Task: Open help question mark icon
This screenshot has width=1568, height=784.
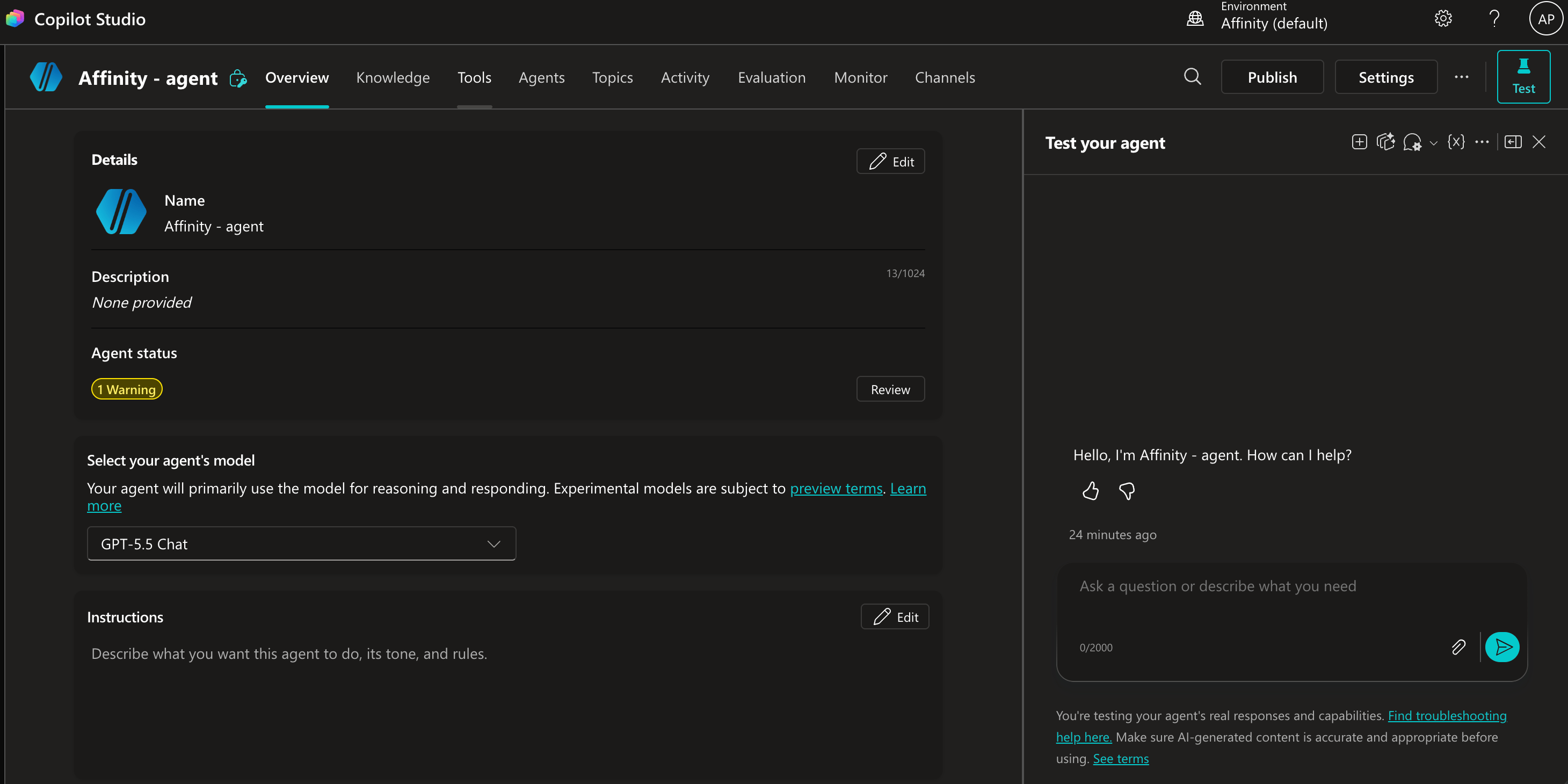Action: (x=1494, y=19)
